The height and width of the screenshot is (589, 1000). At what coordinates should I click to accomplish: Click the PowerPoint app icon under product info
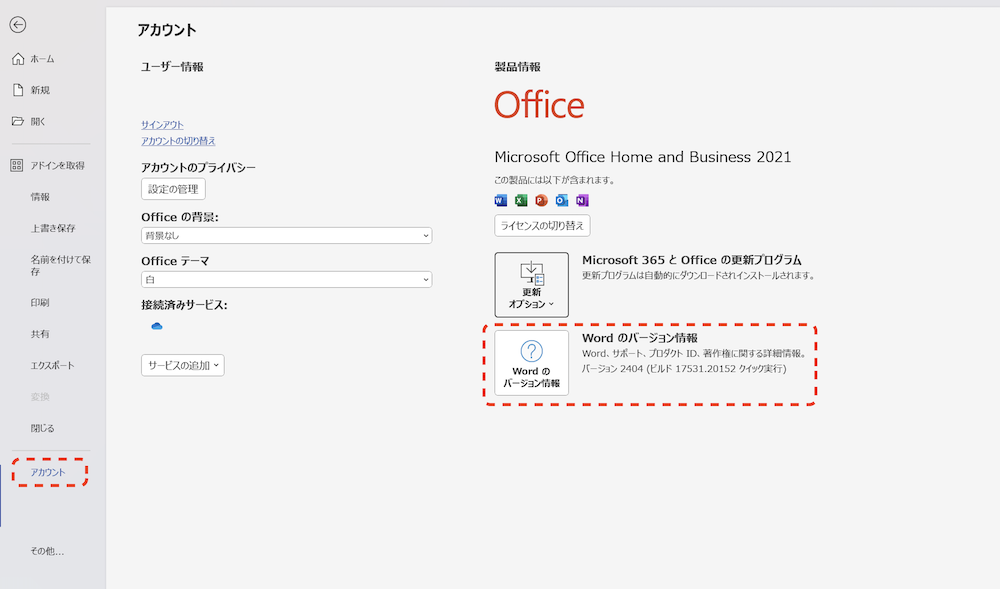[x=541, y=200]
